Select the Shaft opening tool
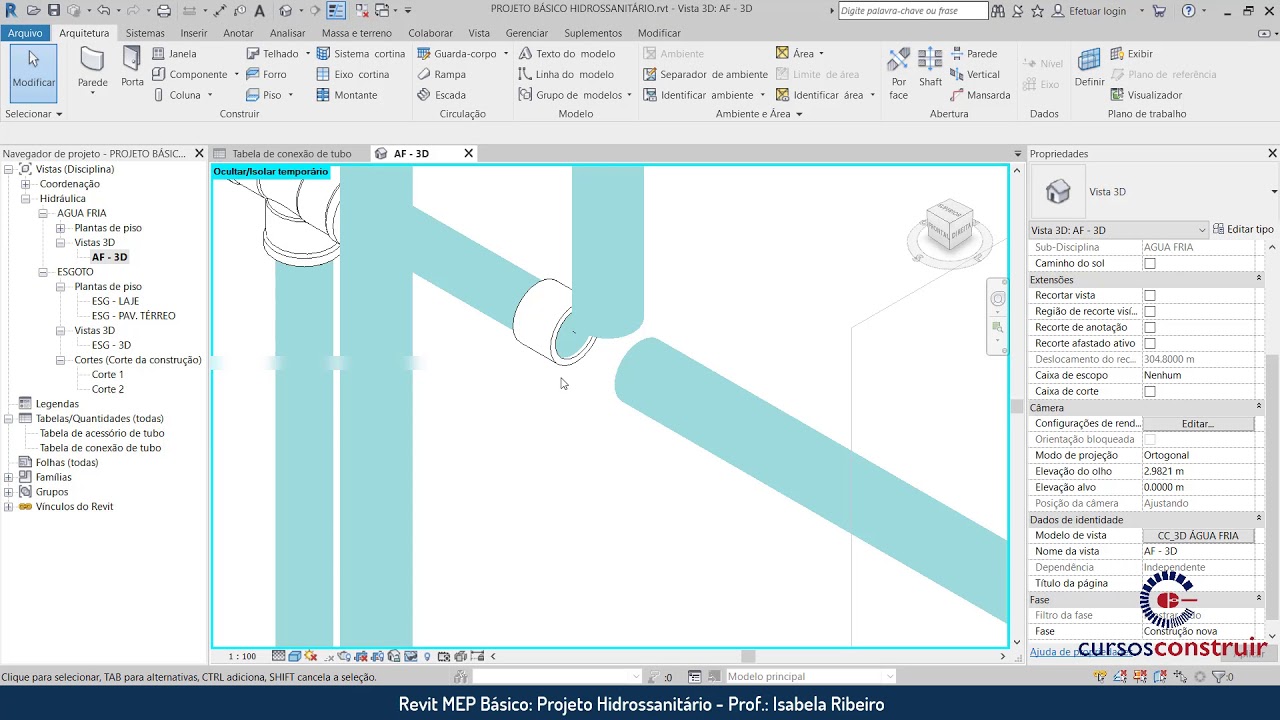This screenshot has height=720, width=1280. click(x=930, y=68)
